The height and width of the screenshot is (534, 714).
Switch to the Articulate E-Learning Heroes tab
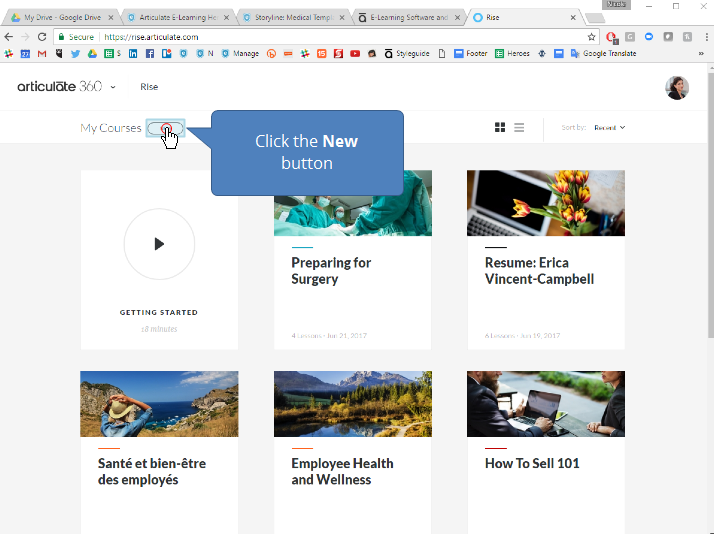pyautogui.click(x=176, y=17)
